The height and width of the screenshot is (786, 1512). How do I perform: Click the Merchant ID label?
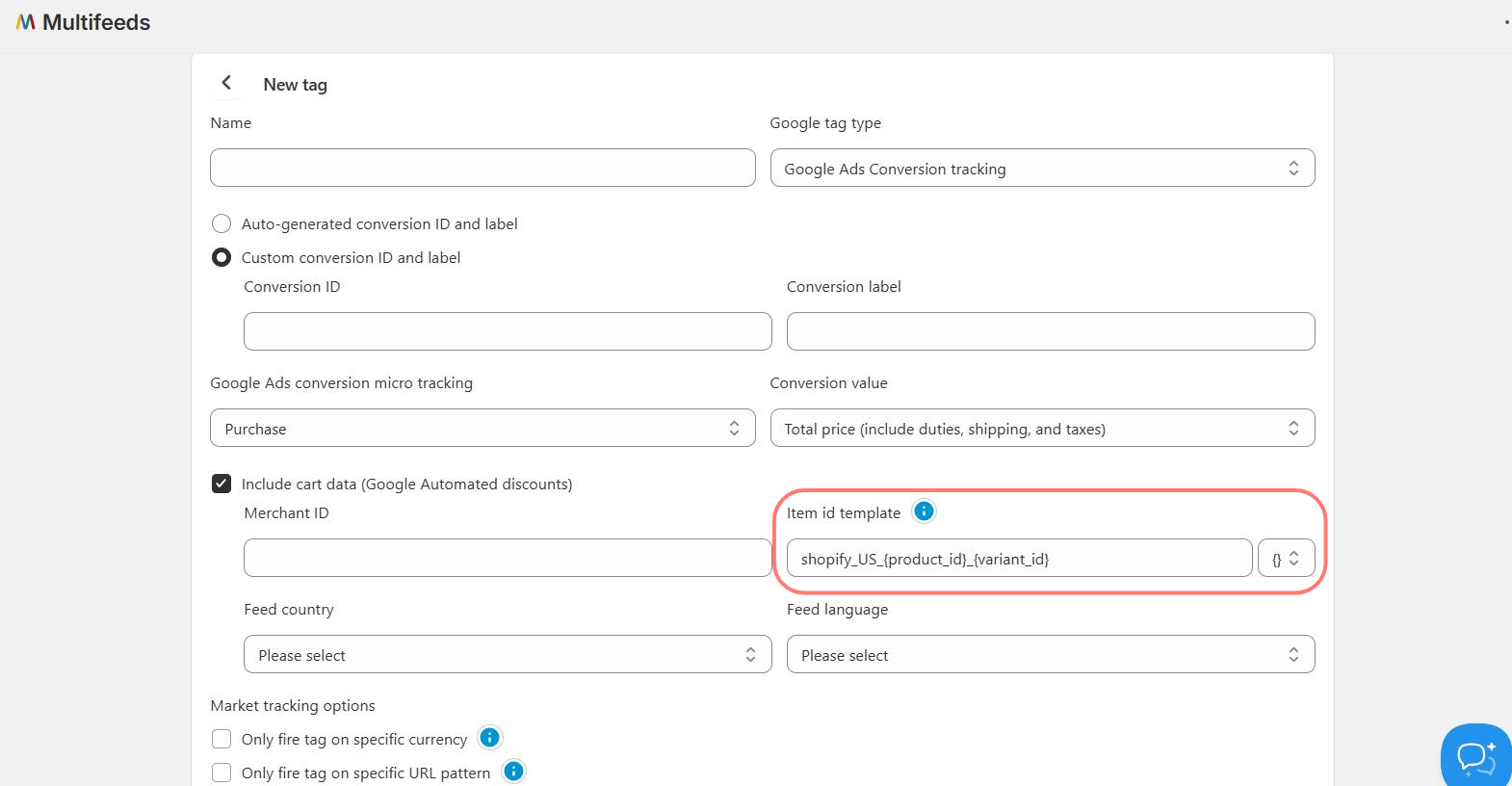point(286,513)
